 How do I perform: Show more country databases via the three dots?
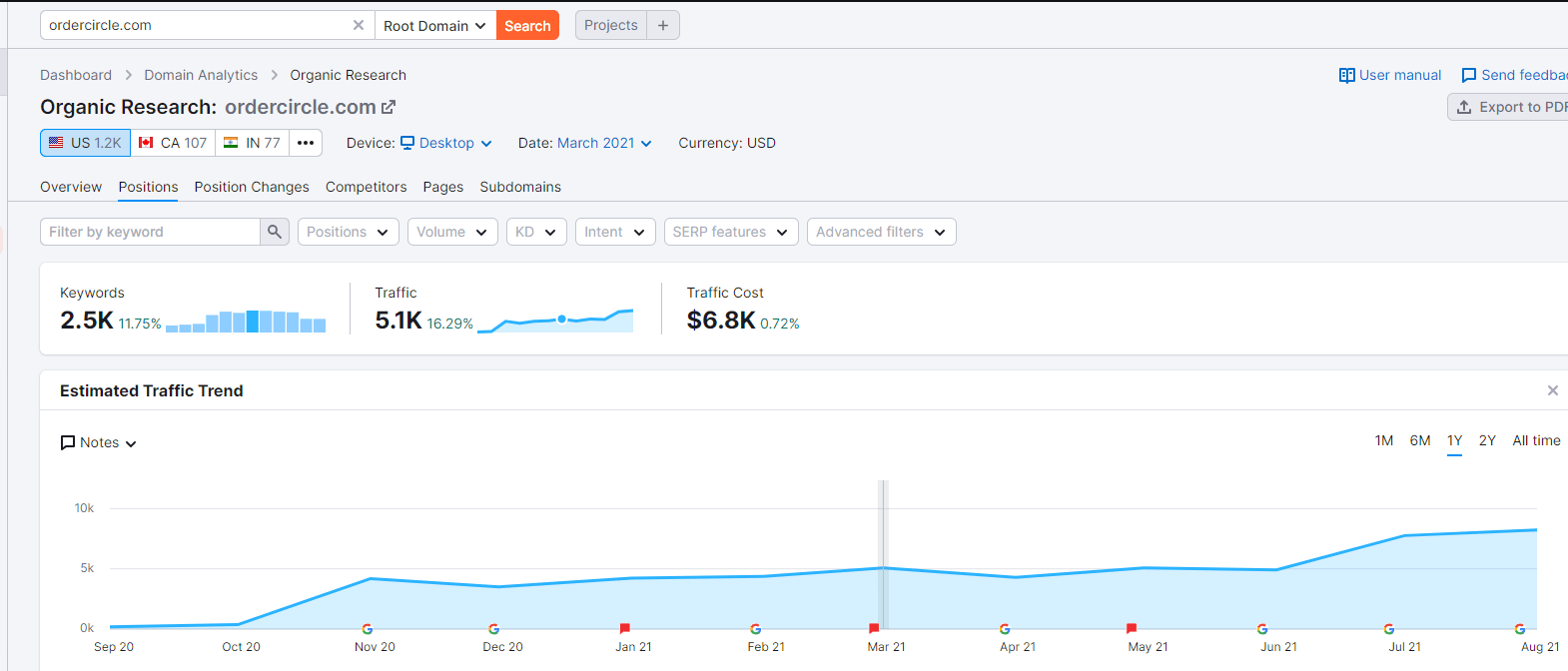pyautogui.click(x=306, y=143)
